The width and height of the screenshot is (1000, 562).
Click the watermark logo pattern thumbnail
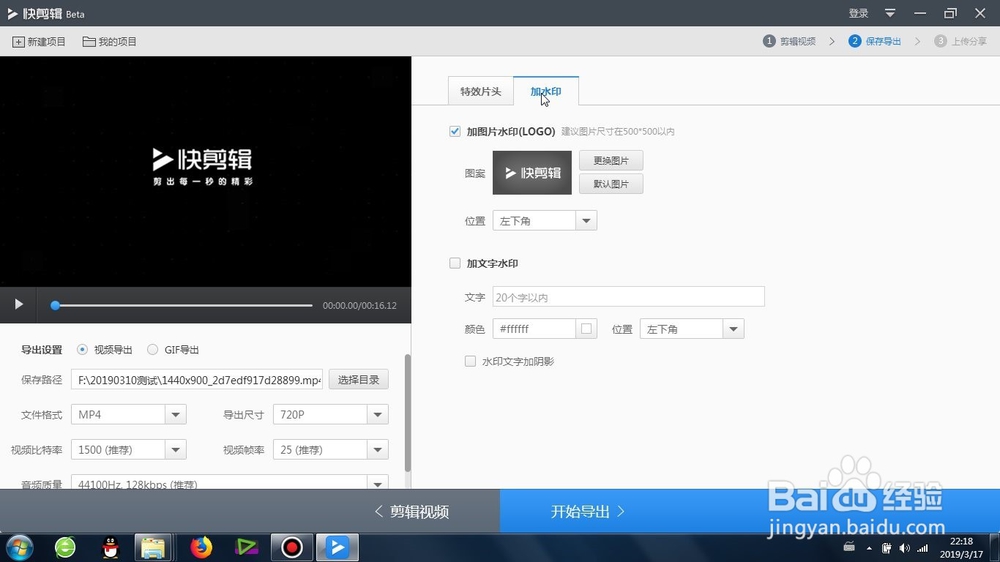point(532,173)
